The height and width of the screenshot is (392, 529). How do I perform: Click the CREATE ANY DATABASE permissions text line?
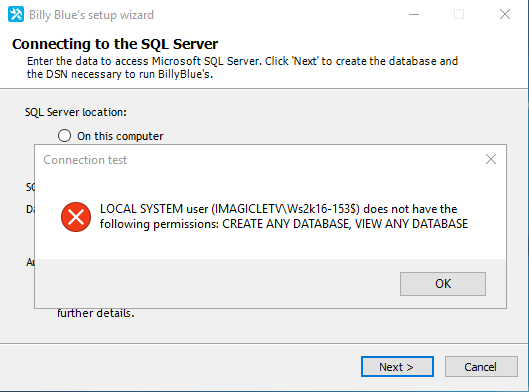tap(284, 224)
